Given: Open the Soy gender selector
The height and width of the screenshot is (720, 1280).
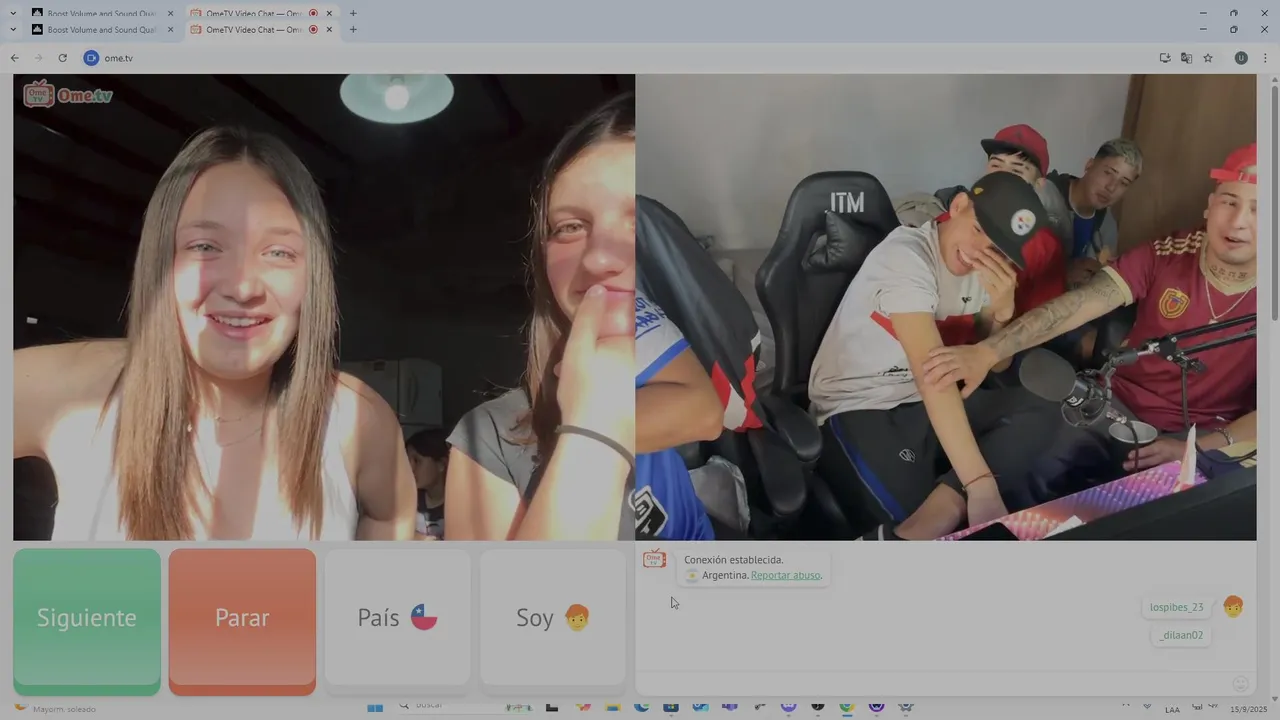Looking at the screenshot, I should (553, 617).
